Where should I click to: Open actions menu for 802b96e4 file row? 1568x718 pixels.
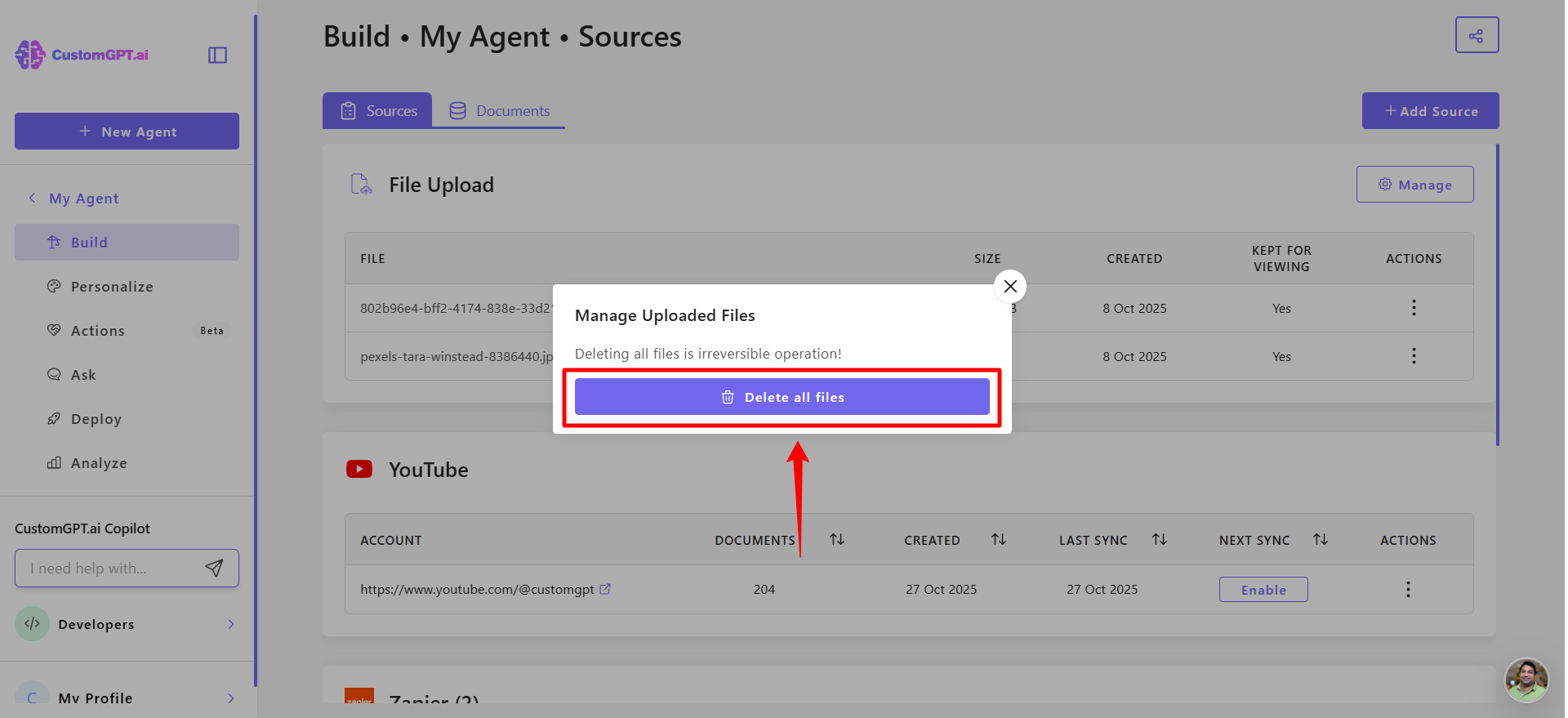tap(1414, 308)
